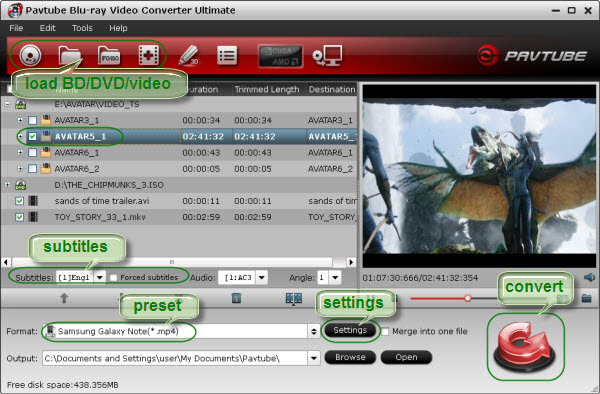This screenshot has width=600, height=394.
Task: Open the Subtitles dropdown
Action: 100,277
